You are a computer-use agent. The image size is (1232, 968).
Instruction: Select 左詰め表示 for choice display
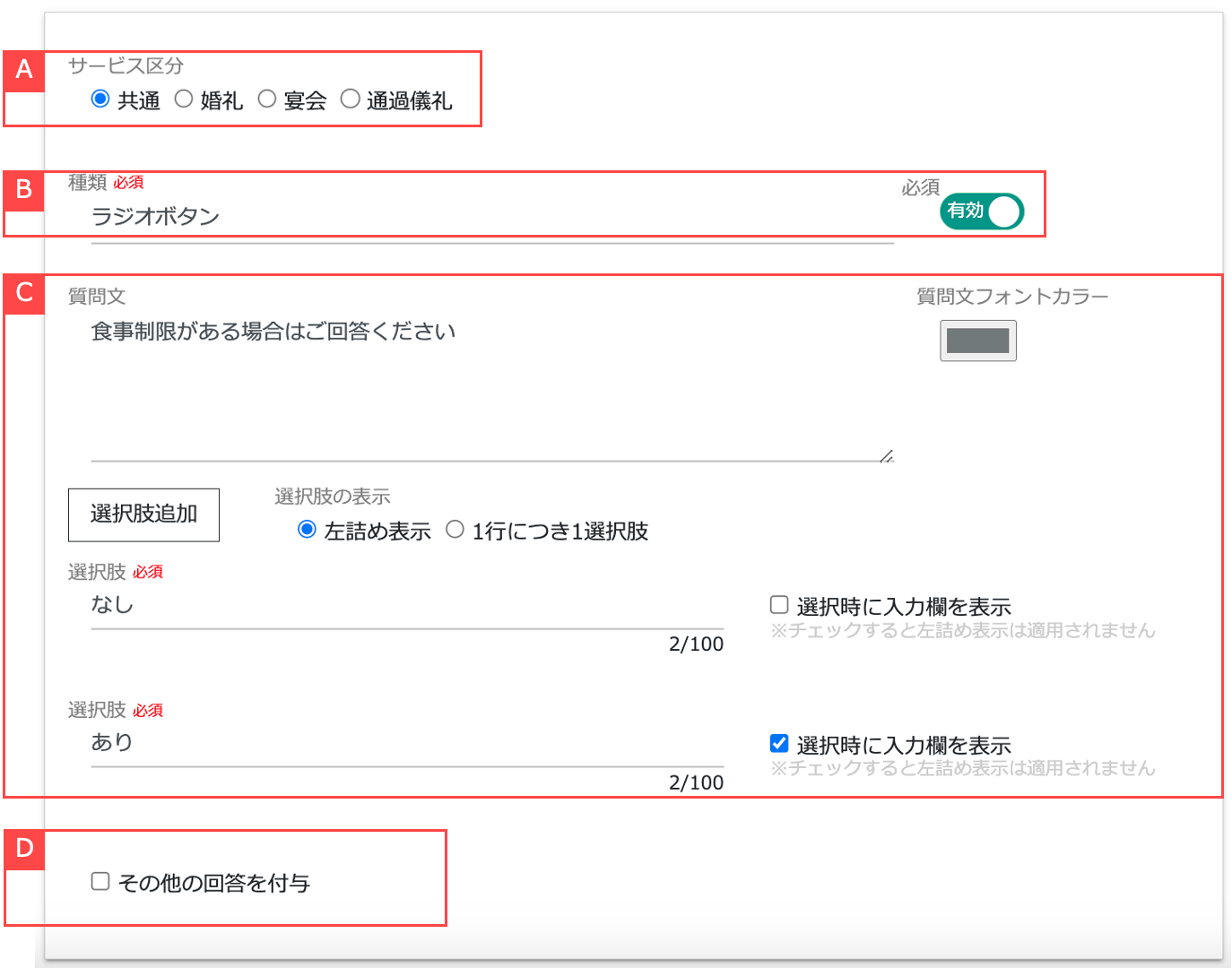pyautogui.click(x=307, y=529)
